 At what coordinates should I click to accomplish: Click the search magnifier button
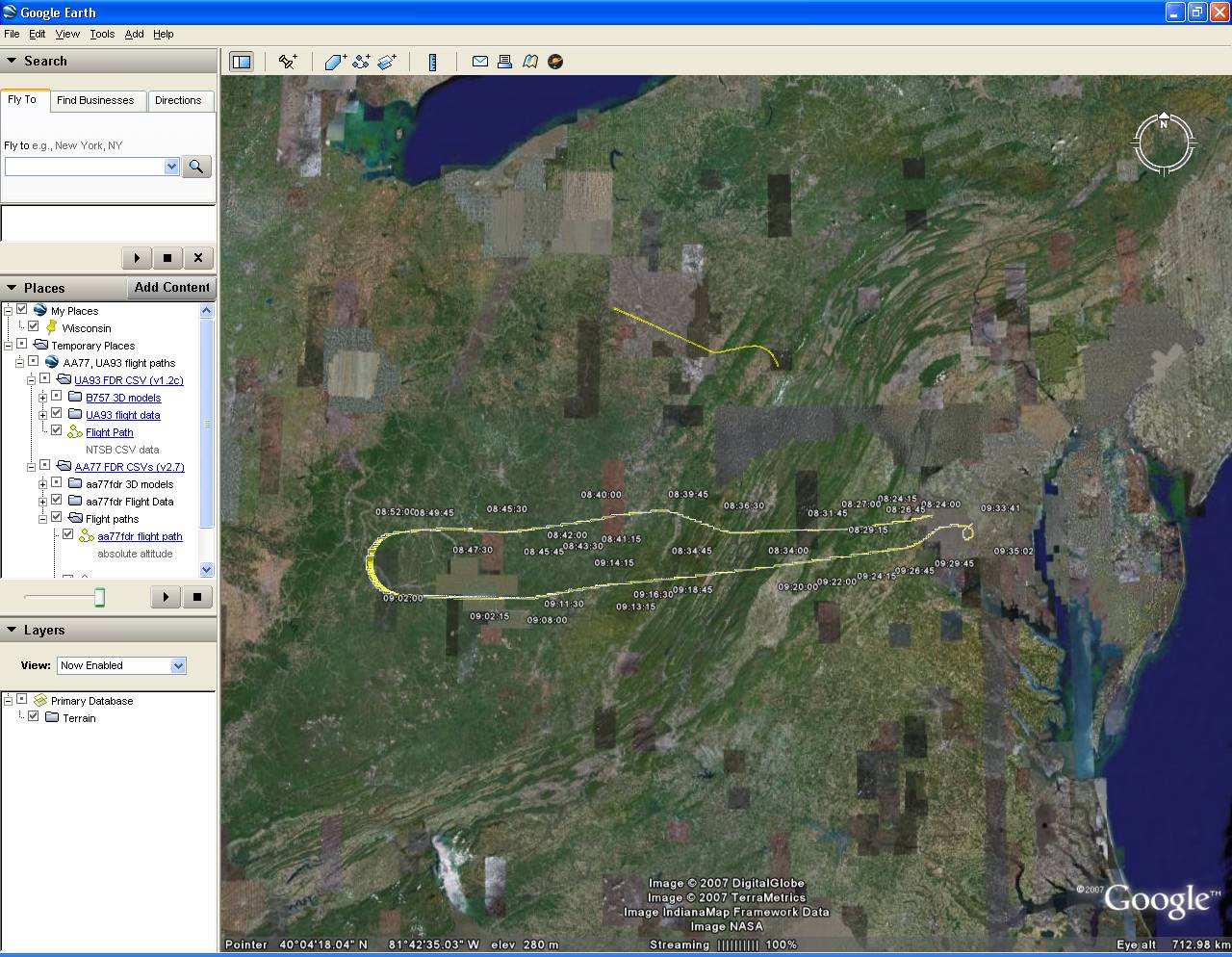pyautogui.click(x=196, y=167)
